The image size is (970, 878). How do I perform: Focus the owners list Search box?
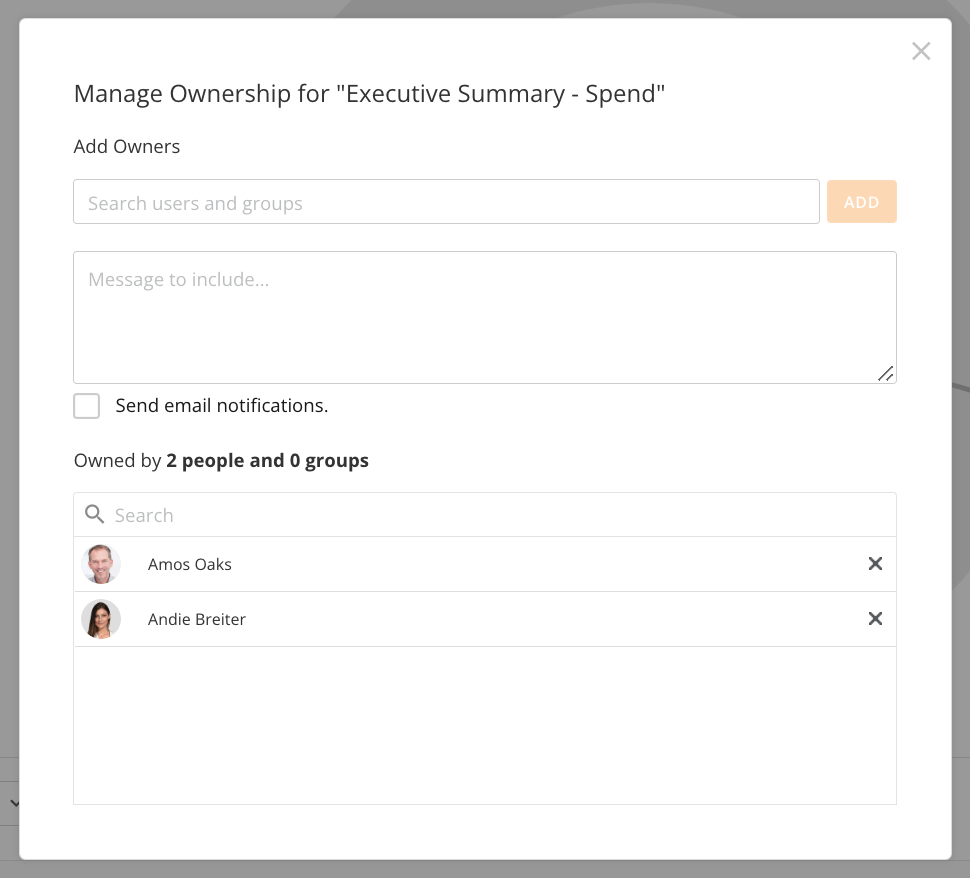pos(500,515)
